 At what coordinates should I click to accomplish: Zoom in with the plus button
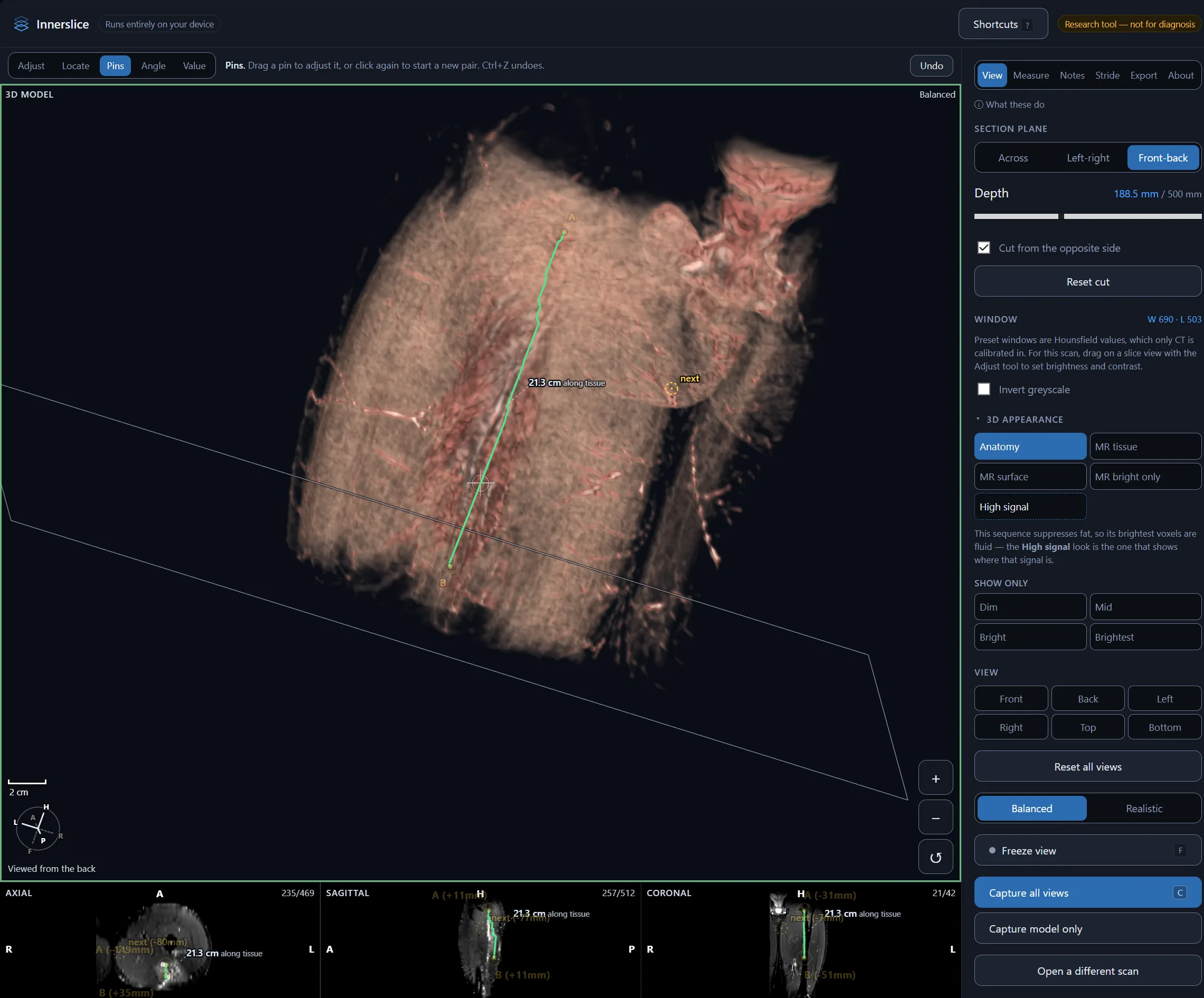(x=935, y=778)
